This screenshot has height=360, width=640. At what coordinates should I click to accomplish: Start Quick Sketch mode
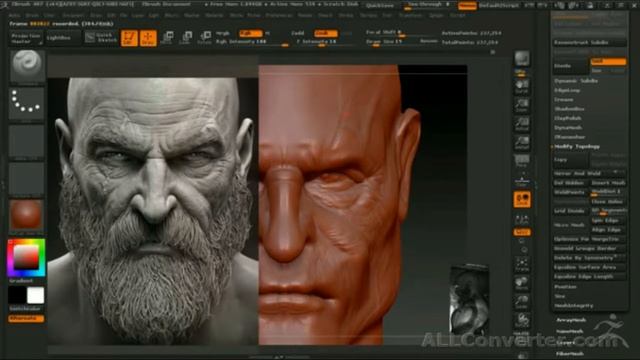point(101,38)
